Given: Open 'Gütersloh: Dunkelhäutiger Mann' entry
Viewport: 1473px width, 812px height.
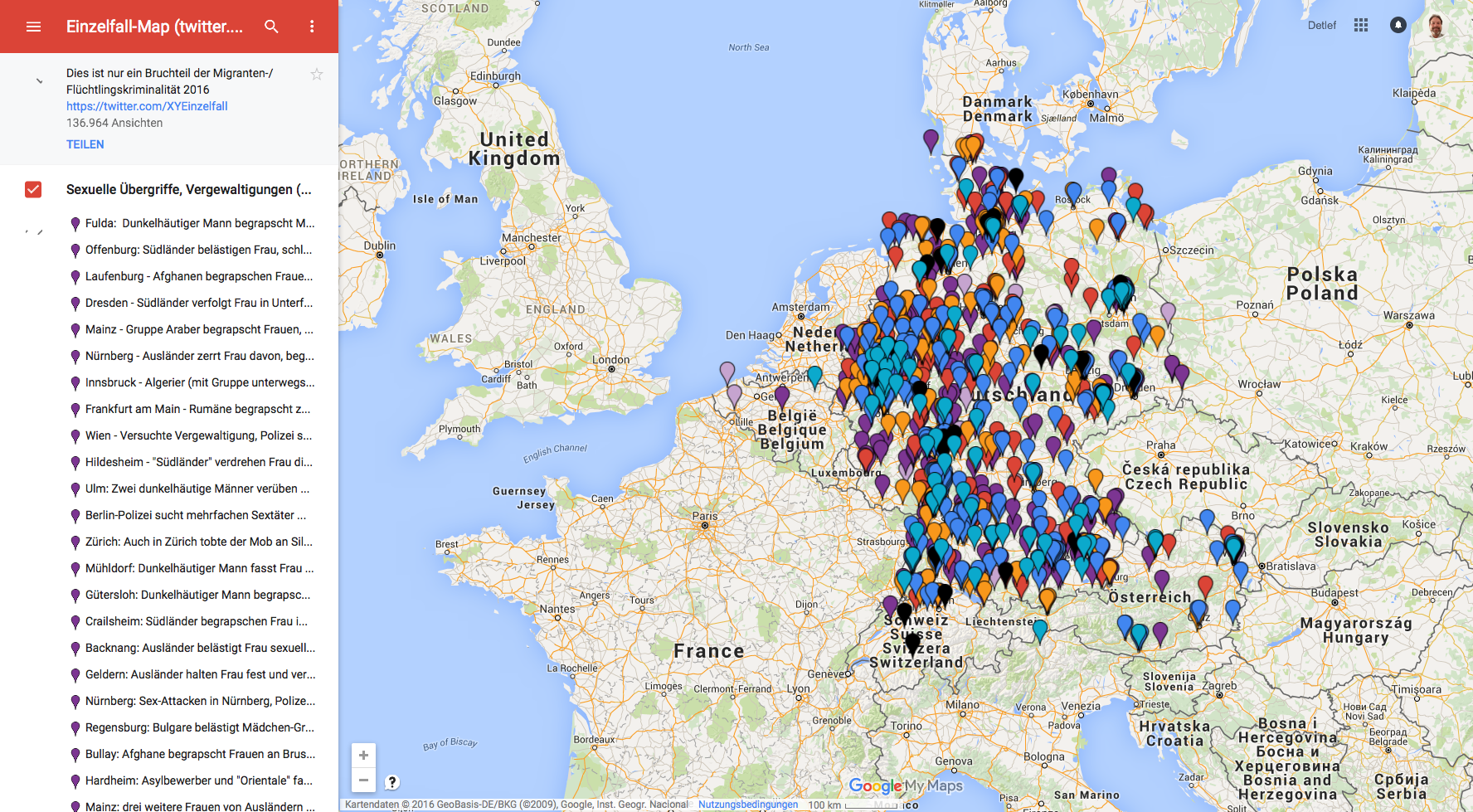Looking at the screenshot, I should pyautogui.click(x=198, y=595).
